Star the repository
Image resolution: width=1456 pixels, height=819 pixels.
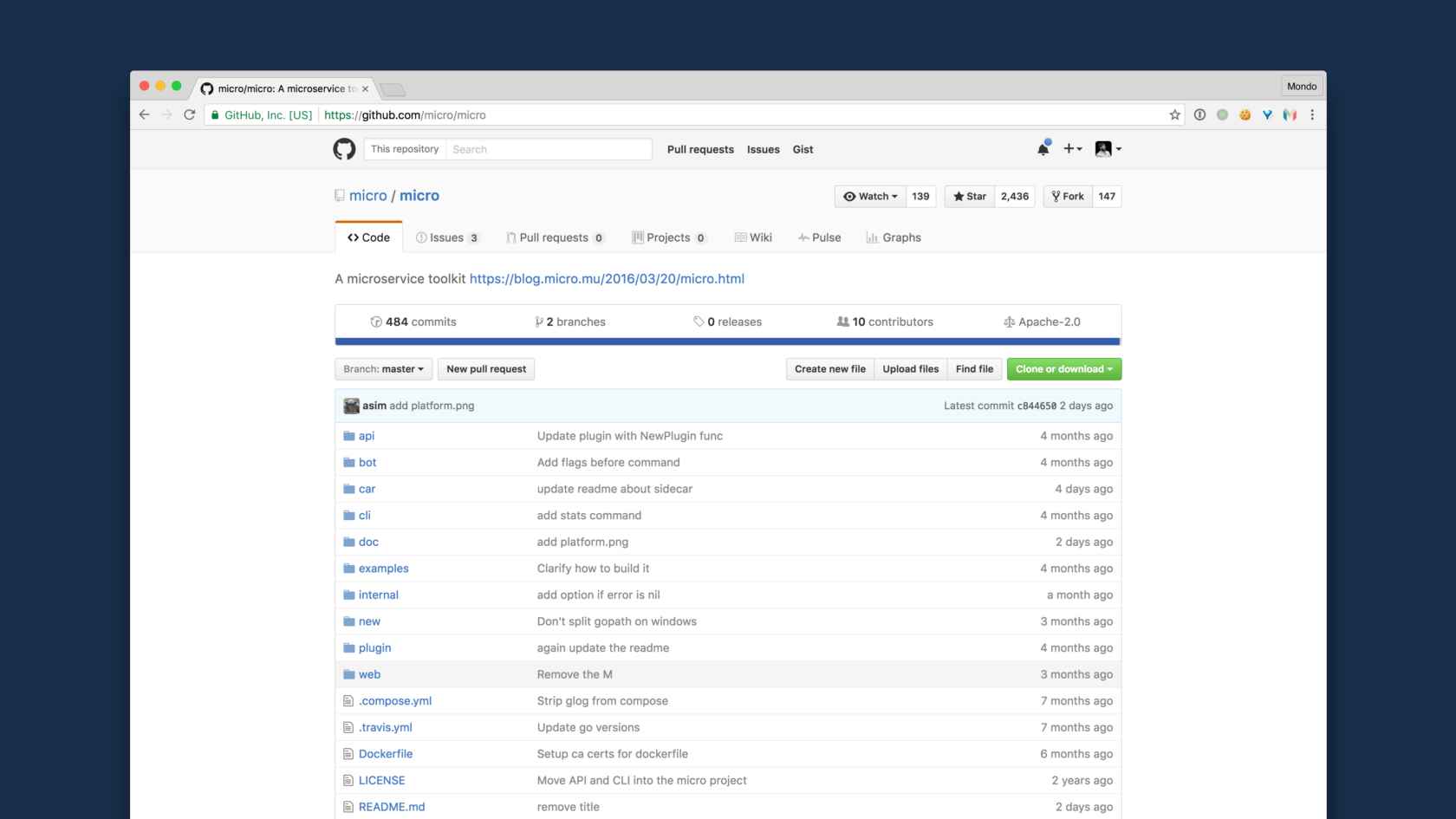pos(970,197)
